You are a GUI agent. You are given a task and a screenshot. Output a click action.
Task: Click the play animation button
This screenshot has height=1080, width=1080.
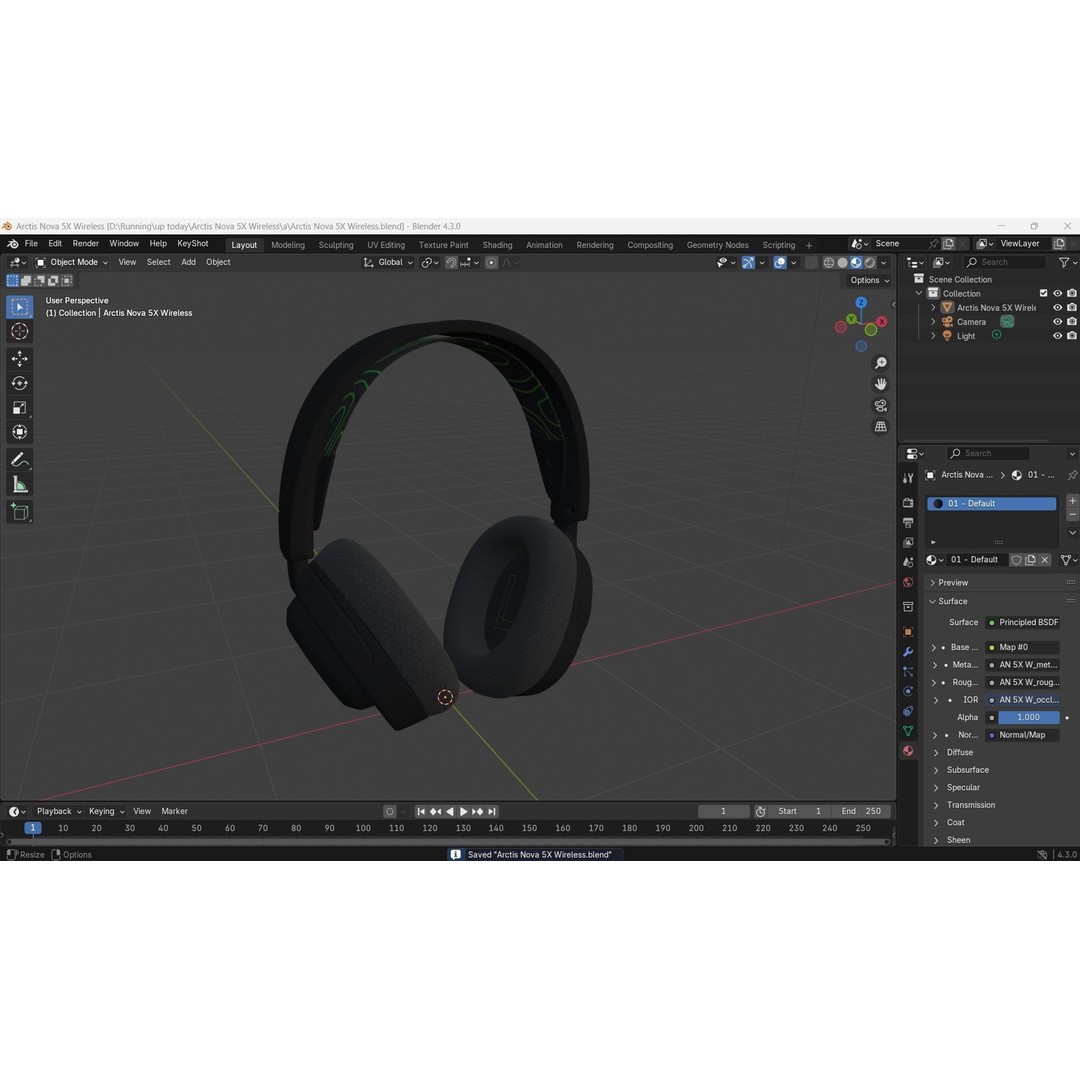click(x=464, y=812)
